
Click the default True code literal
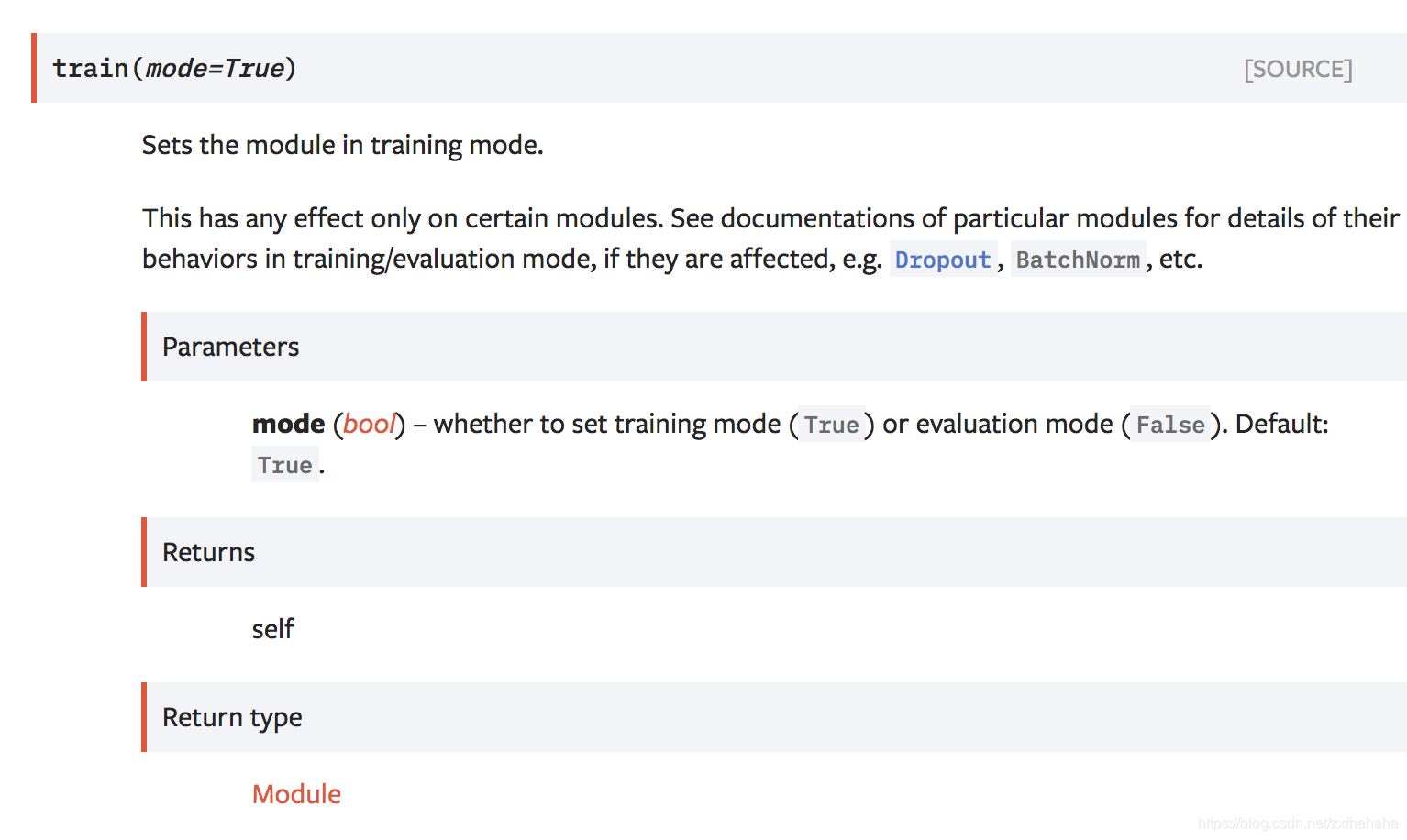(284, 465)
